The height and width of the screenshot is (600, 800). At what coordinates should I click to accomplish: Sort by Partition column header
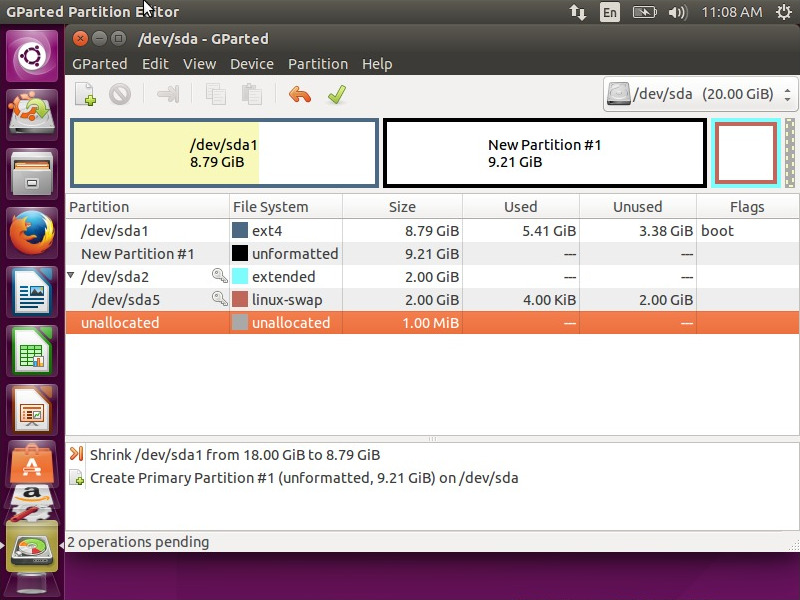tap(147, 207)
